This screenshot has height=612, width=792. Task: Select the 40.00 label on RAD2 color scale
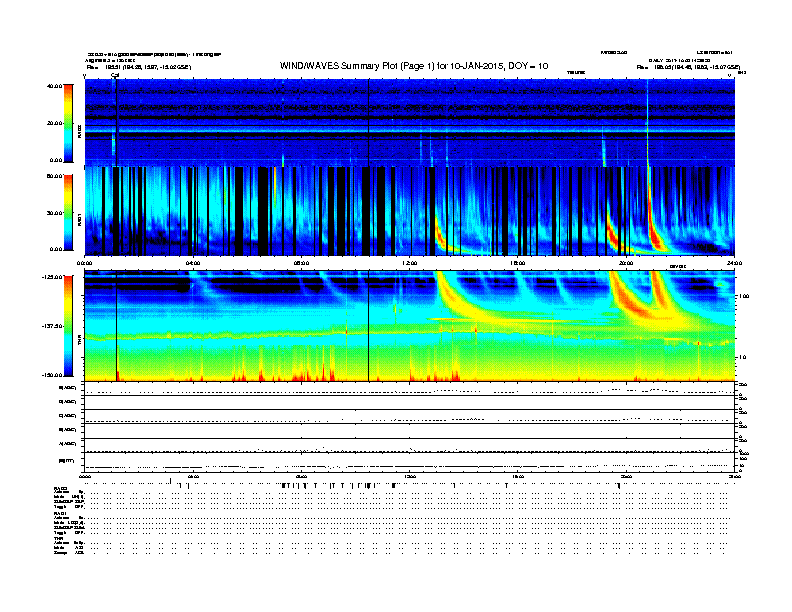(54, 86)
